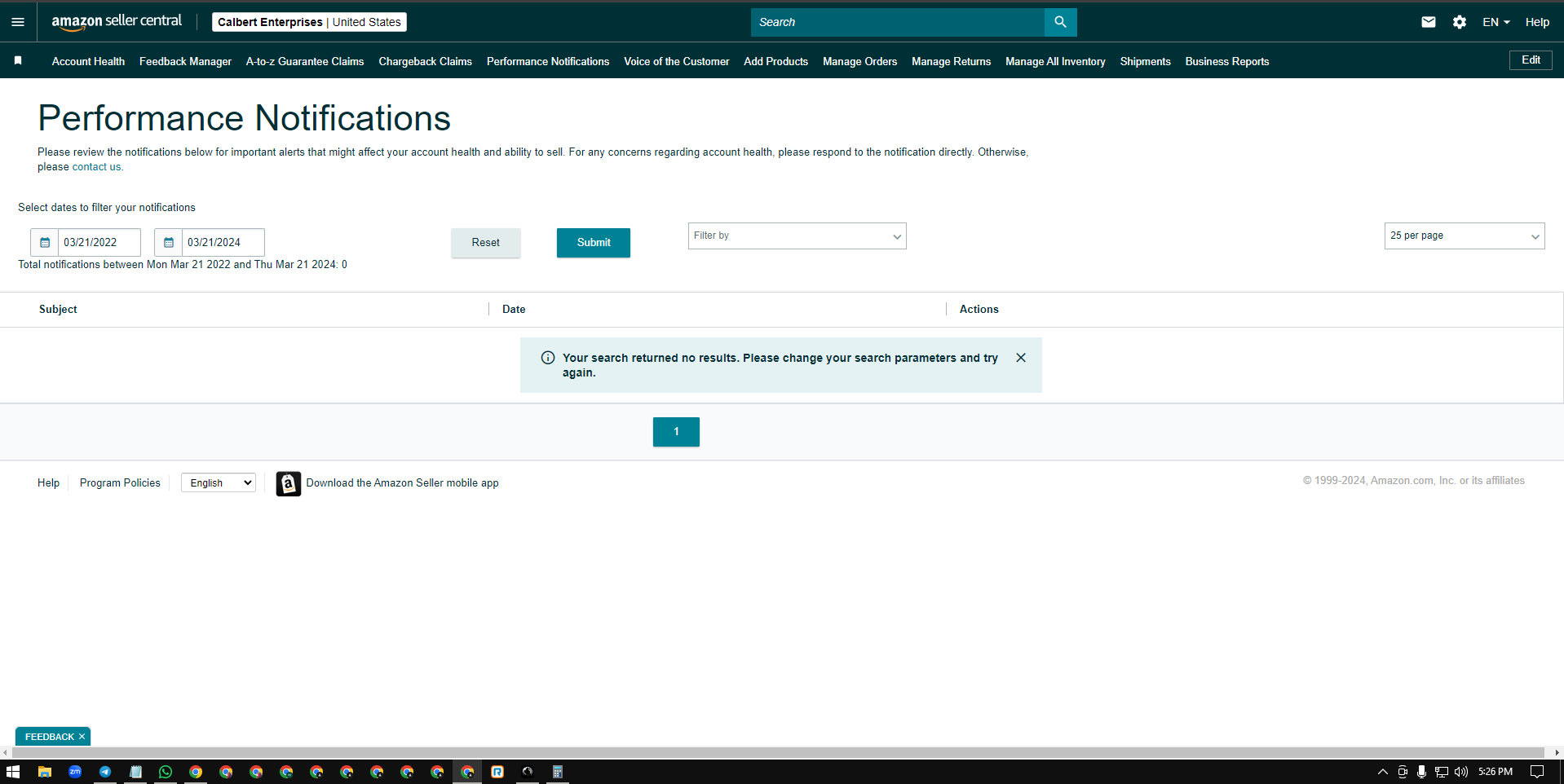The height and width of the screenshot is (784, 1564).
Task: Open Manage All Inventory
Action: click(x=1055, y=61)
